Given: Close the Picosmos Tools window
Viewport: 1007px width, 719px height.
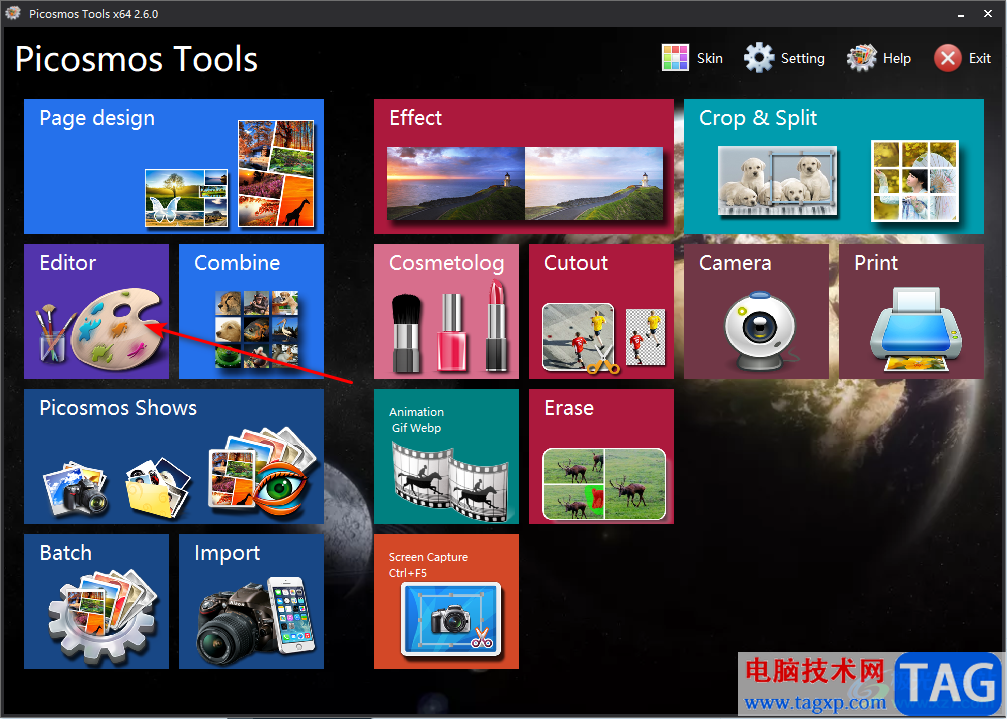Looking at the screenshot, I should 988,13.
